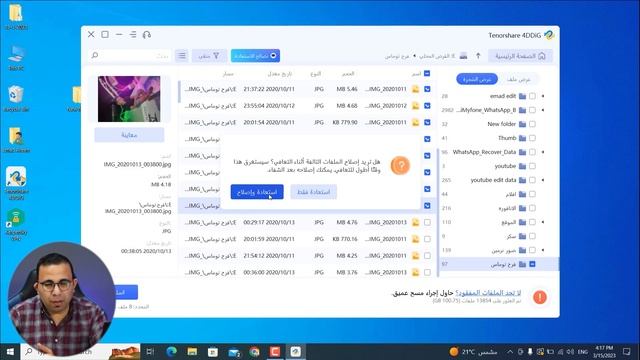Open Recycle Bin on the desktop
This screenshot has width=640, height=360.
[16, 98]
